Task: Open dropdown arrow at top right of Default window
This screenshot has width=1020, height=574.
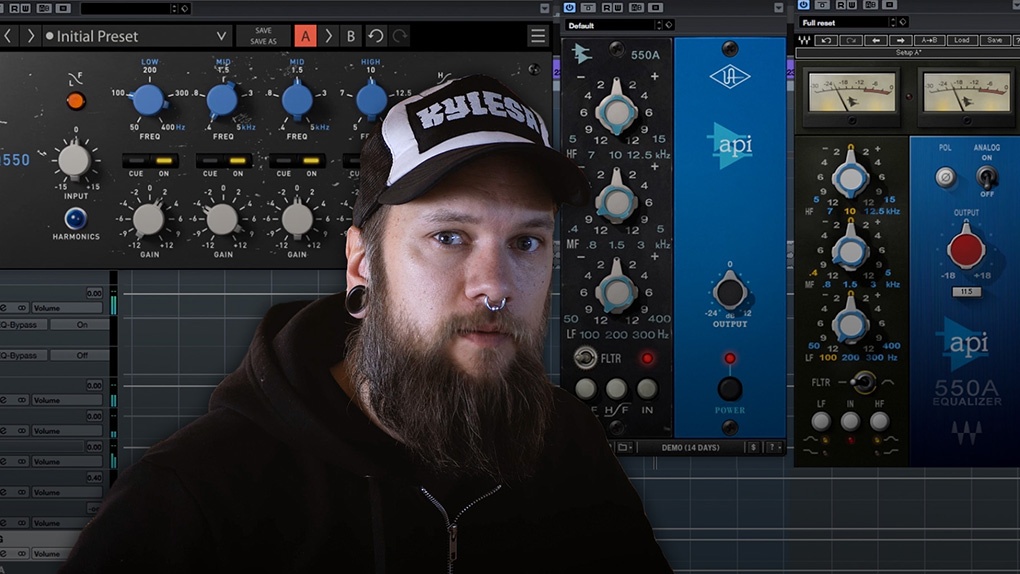Action: (x=779, y=7)
